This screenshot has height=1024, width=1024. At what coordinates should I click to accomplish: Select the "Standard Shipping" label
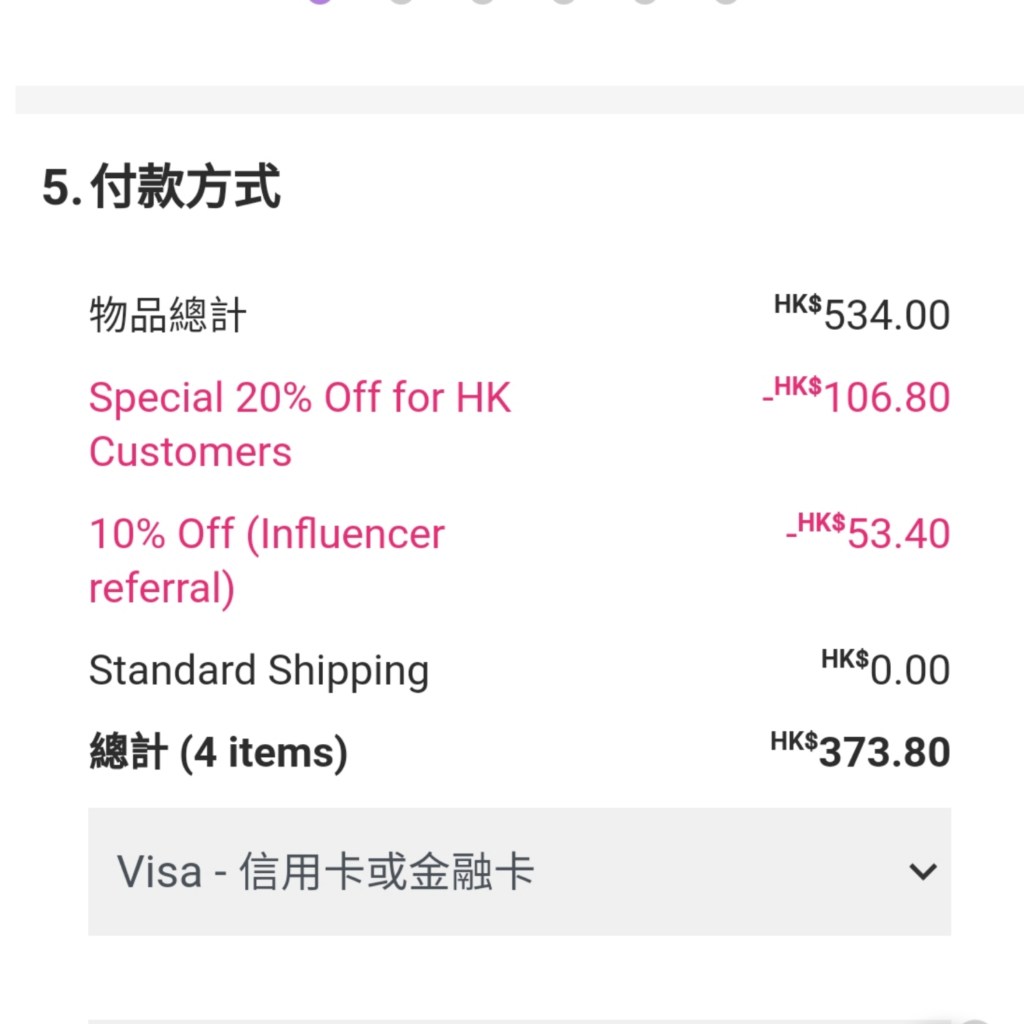point(258,670)
